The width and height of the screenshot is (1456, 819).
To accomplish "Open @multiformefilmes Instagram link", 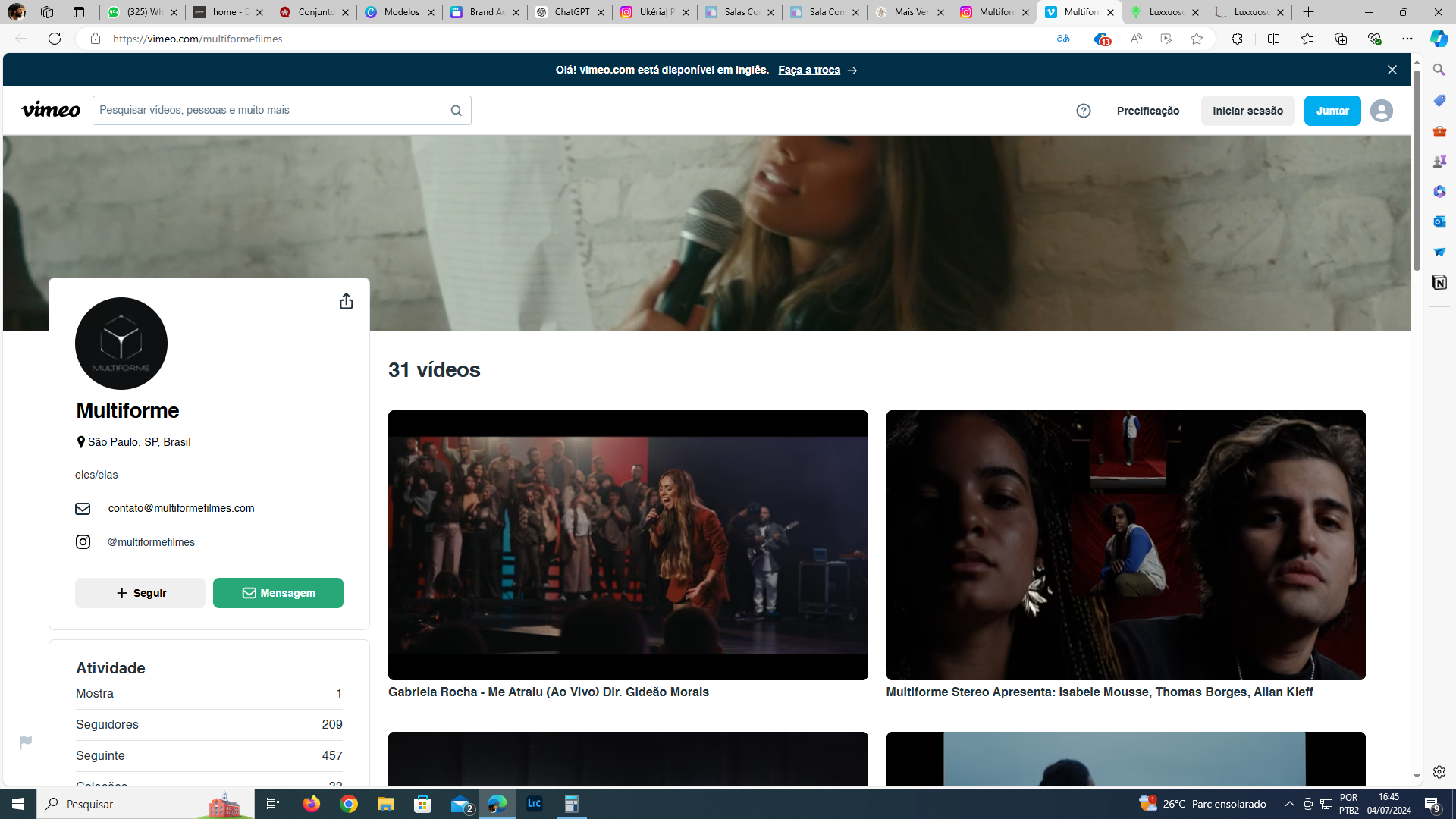I will coord(151,542).
